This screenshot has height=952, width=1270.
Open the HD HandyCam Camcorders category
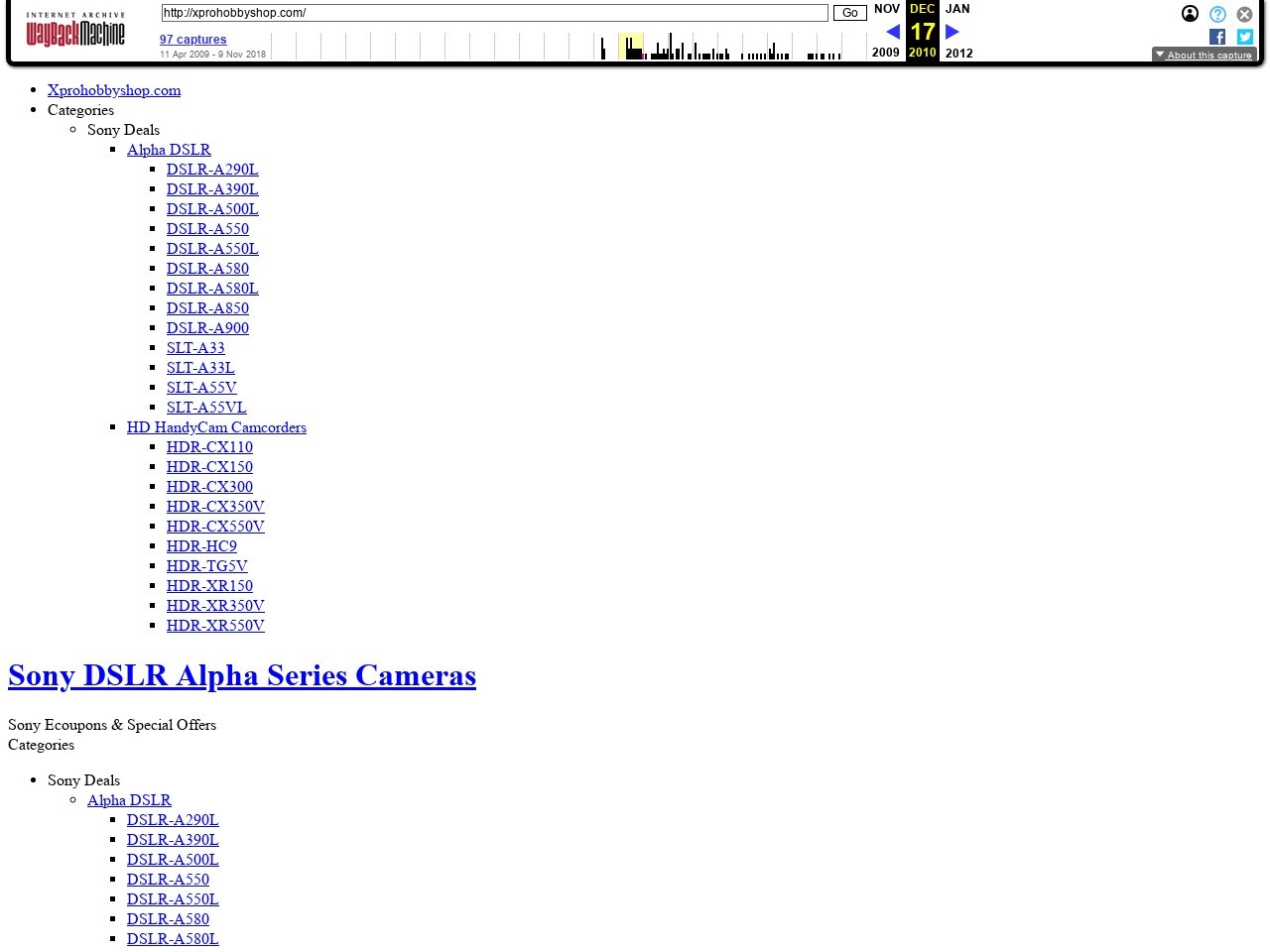click(x=216, y=427)
